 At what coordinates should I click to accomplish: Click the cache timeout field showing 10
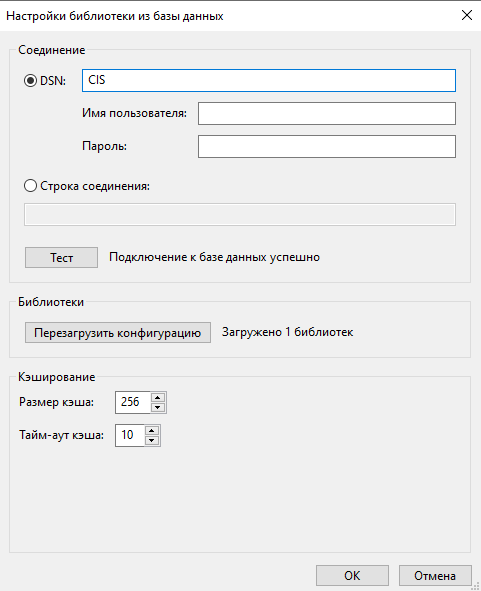click(130, 435)
